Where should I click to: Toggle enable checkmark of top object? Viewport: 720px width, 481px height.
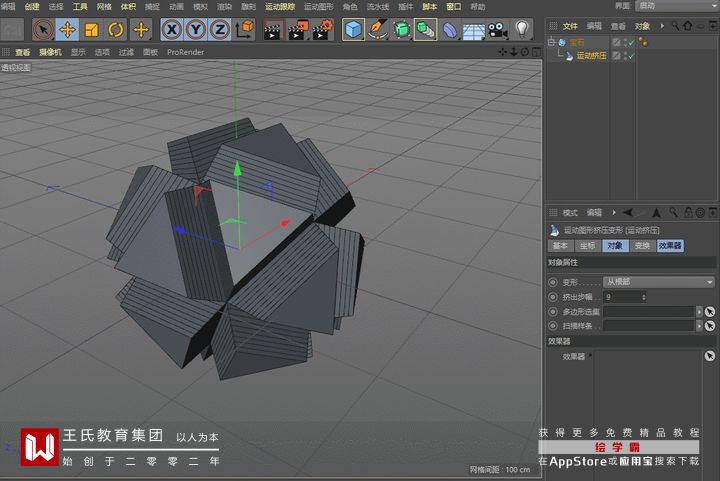[631, 43]
